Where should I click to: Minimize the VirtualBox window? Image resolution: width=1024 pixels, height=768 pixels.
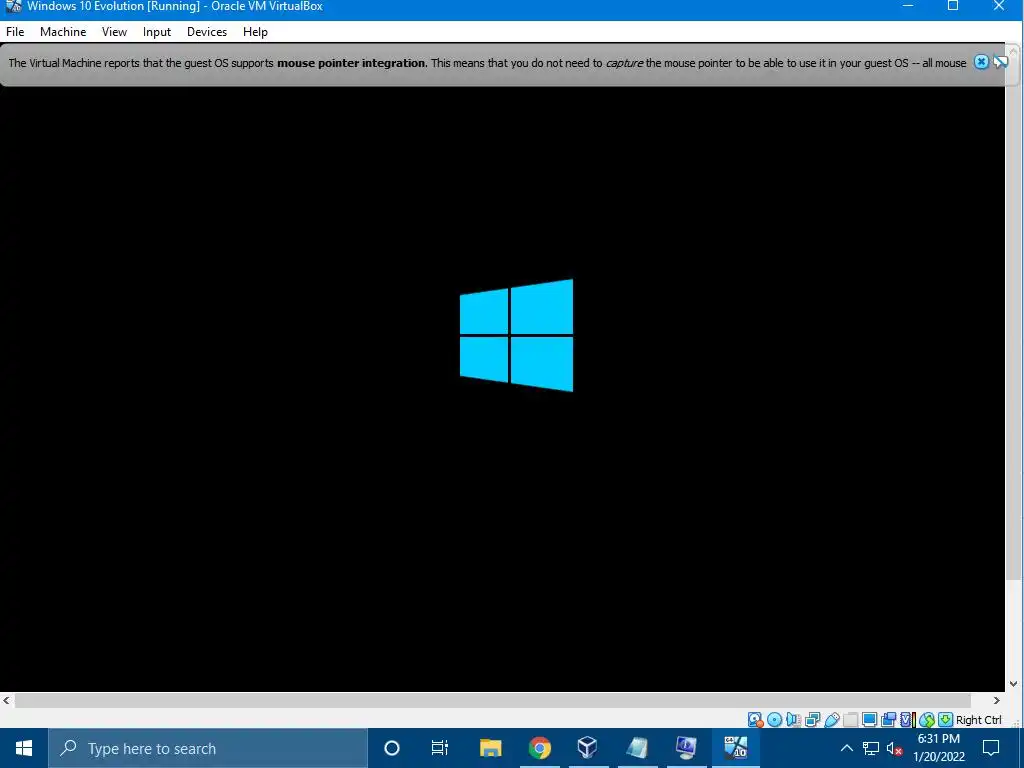[x=908, y=7]
